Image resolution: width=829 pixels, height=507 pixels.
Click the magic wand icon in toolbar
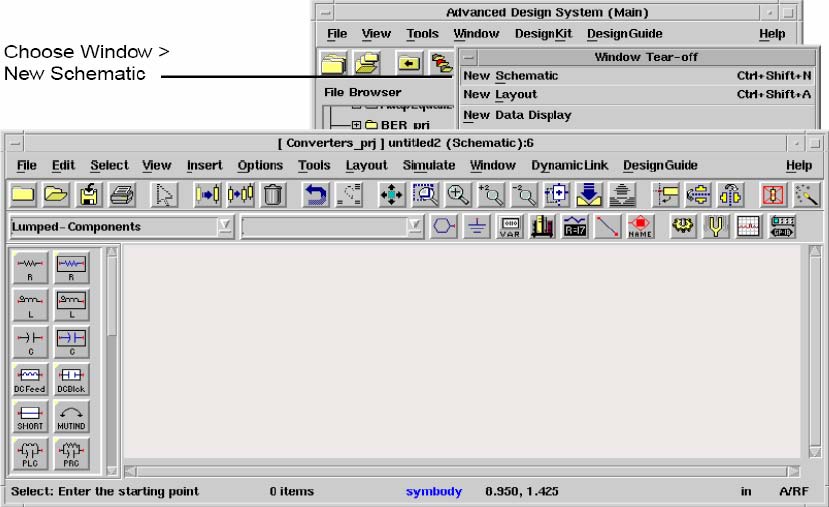pyautogui.click(x=806, y=195)
